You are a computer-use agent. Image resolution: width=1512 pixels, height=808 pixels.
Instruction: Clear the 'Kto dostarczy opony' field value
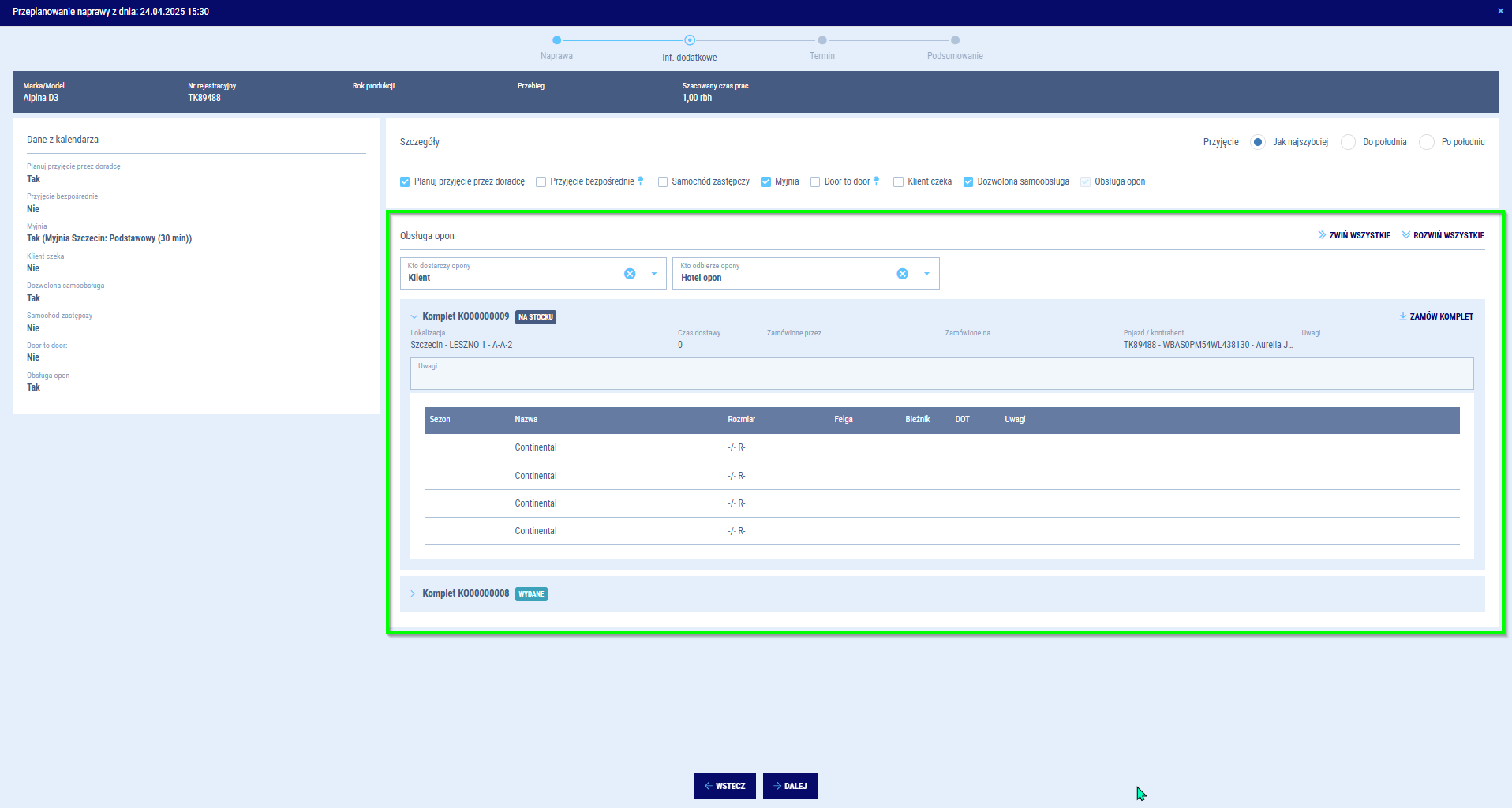pos(630,274)
